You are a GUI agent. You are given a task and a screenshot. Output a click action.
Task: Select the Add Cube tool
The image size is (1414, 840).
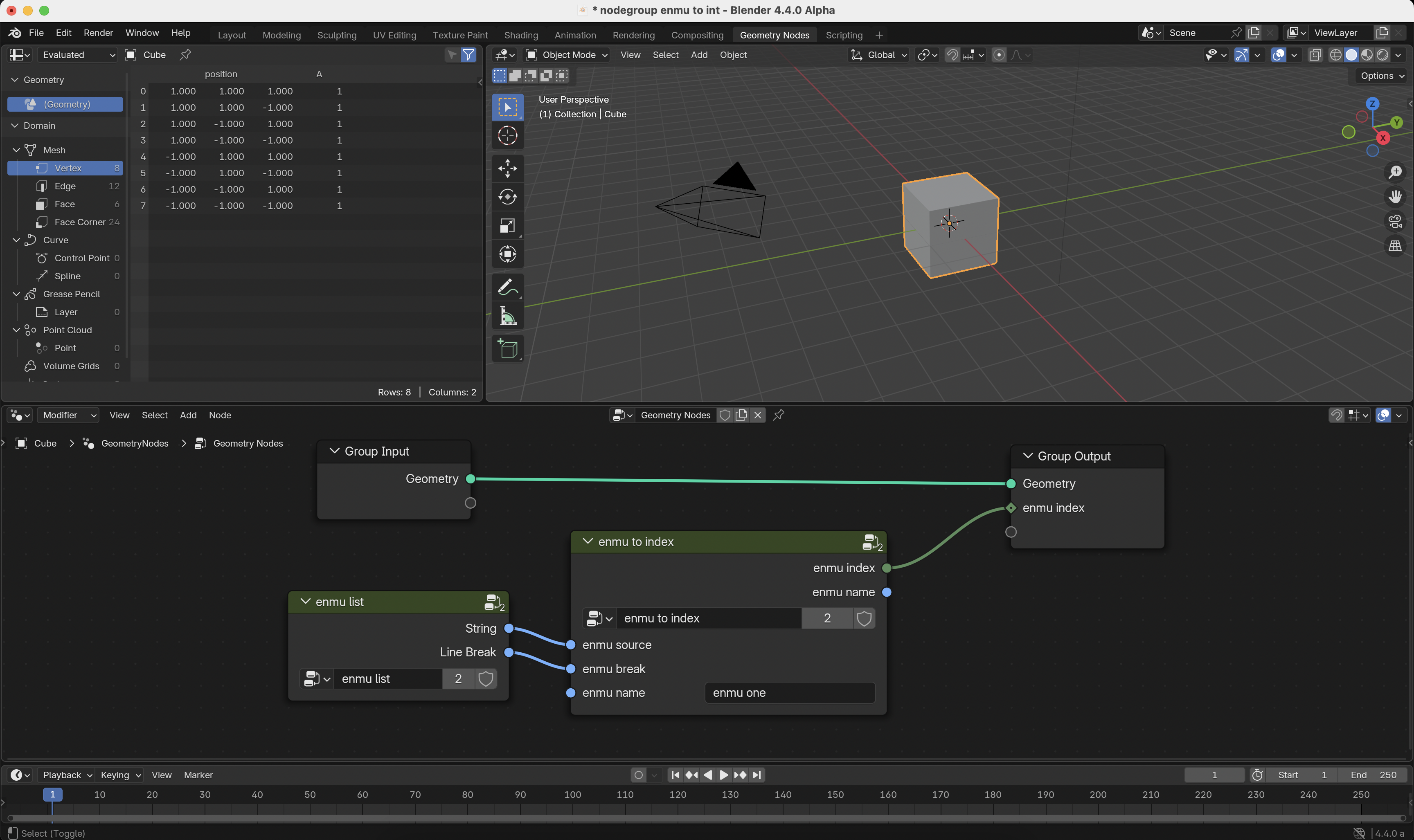[507, 349]
